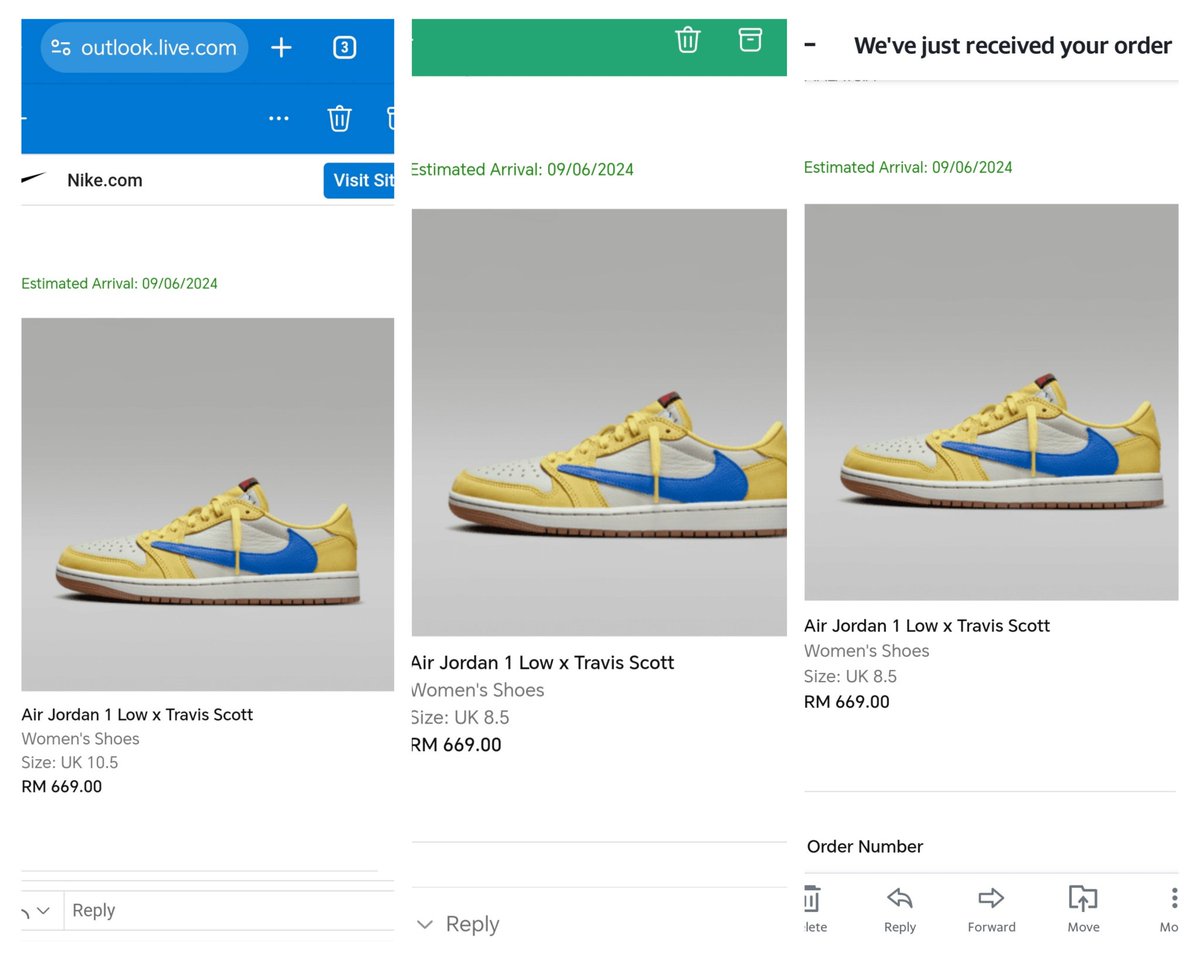
Task: Open the shoe image in the right email panel
Action: tap(991, 402)
